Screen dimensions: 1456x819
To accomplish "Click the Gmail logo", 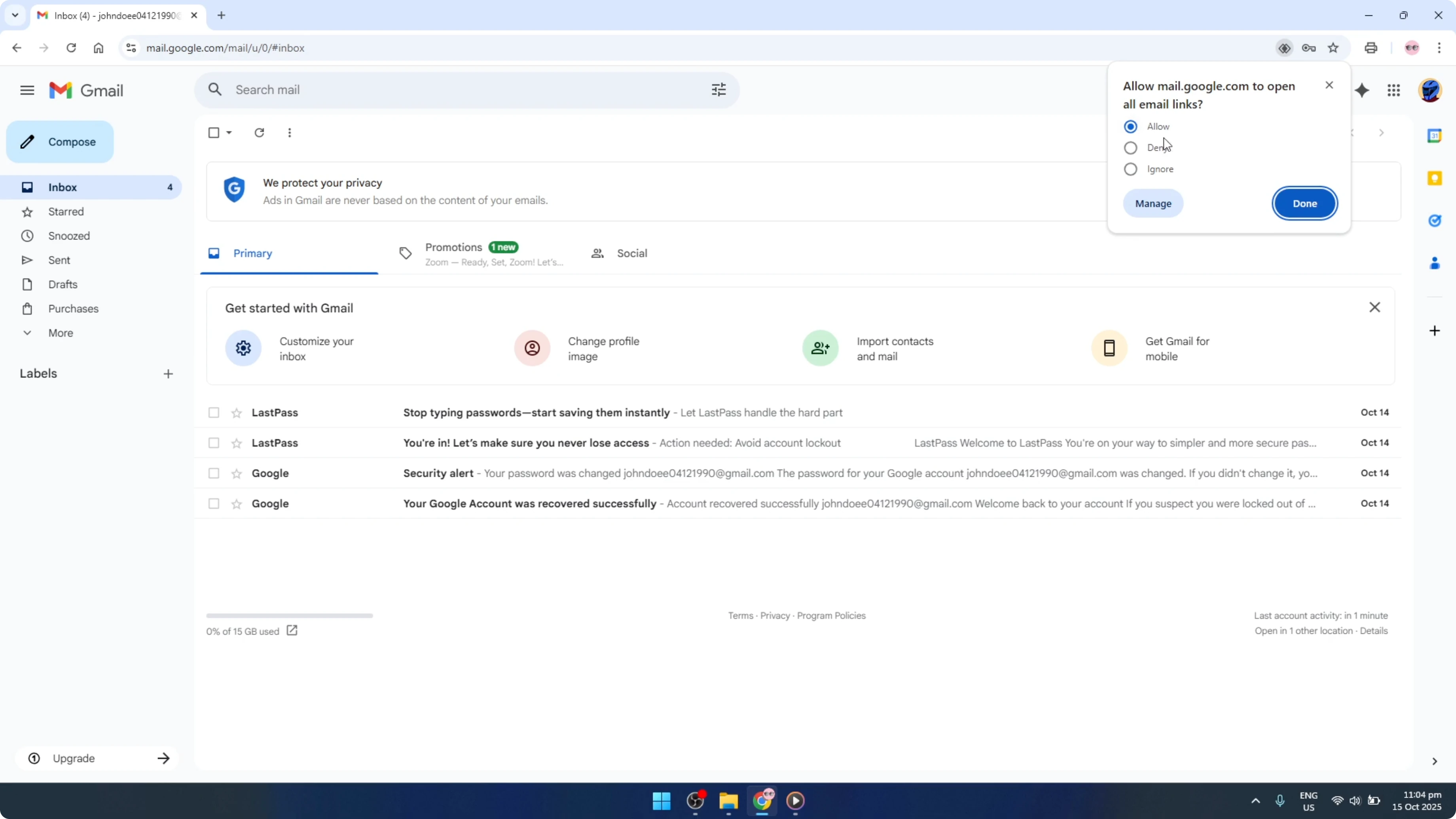I will tap(86, 91).
